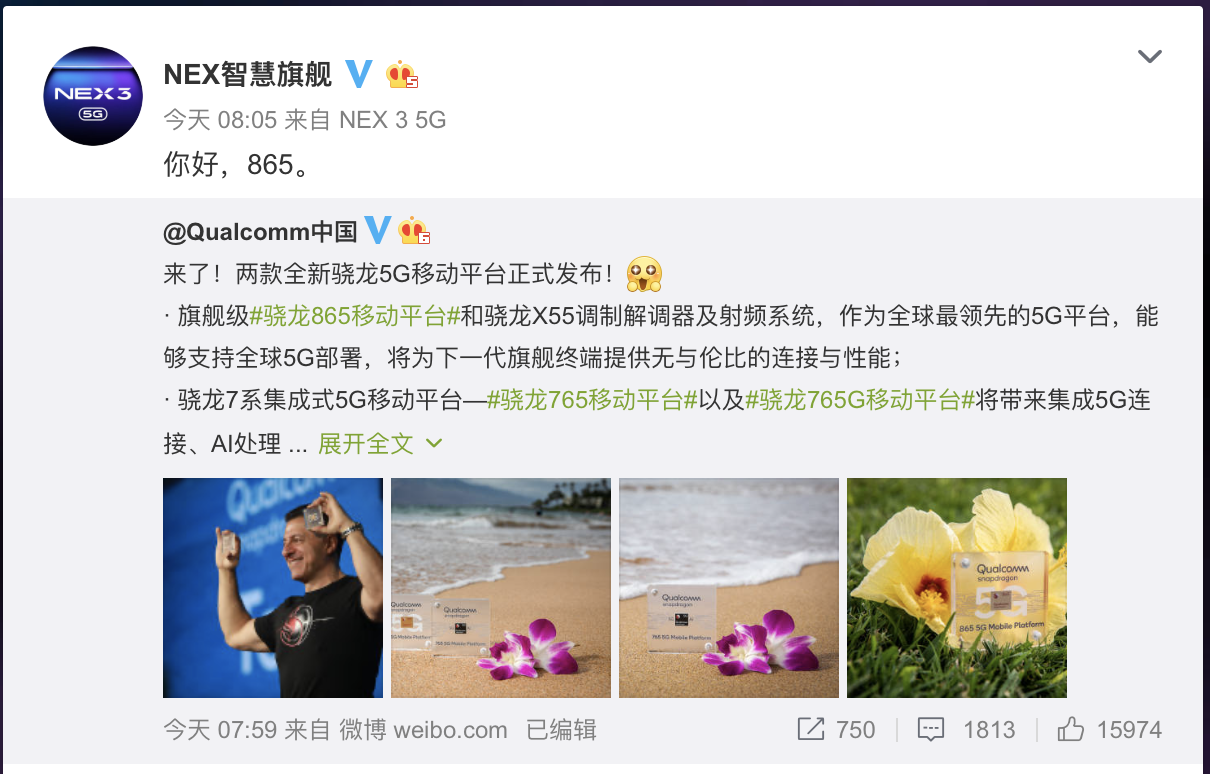Like the post with the thumbs-up icon
This screenshot has height=774, width=1210.
pos(1070,729)
